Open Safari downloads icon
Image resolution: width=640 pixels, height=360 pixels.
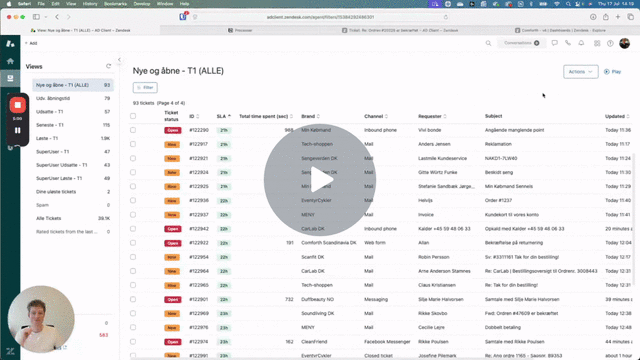[593, 17]
